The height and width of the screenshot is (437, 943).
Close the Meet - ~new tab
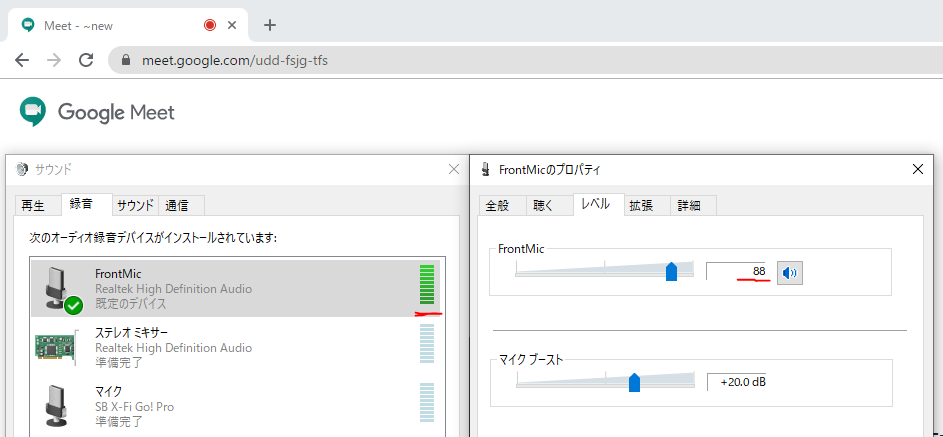coord(232,25)
